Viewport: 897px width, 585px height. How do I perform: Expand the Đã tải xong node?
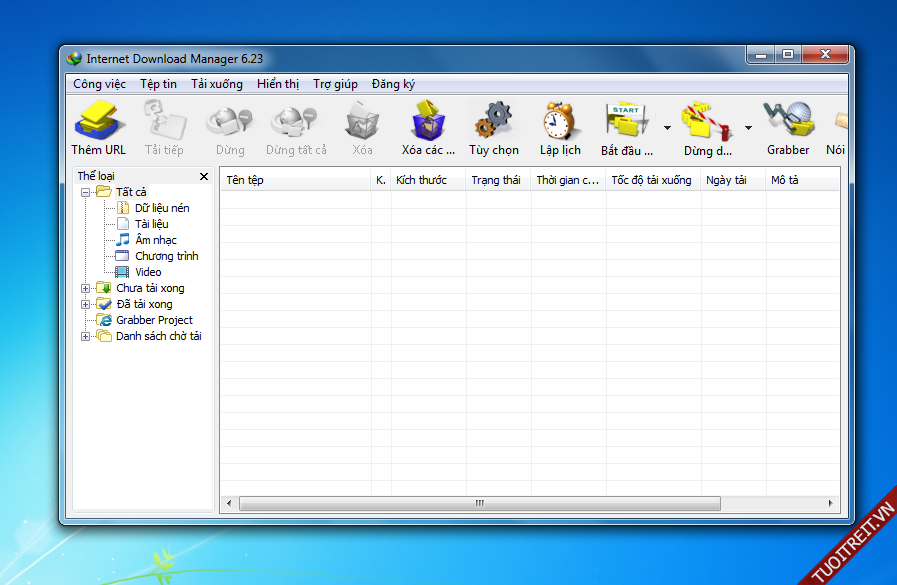point(86,304)
